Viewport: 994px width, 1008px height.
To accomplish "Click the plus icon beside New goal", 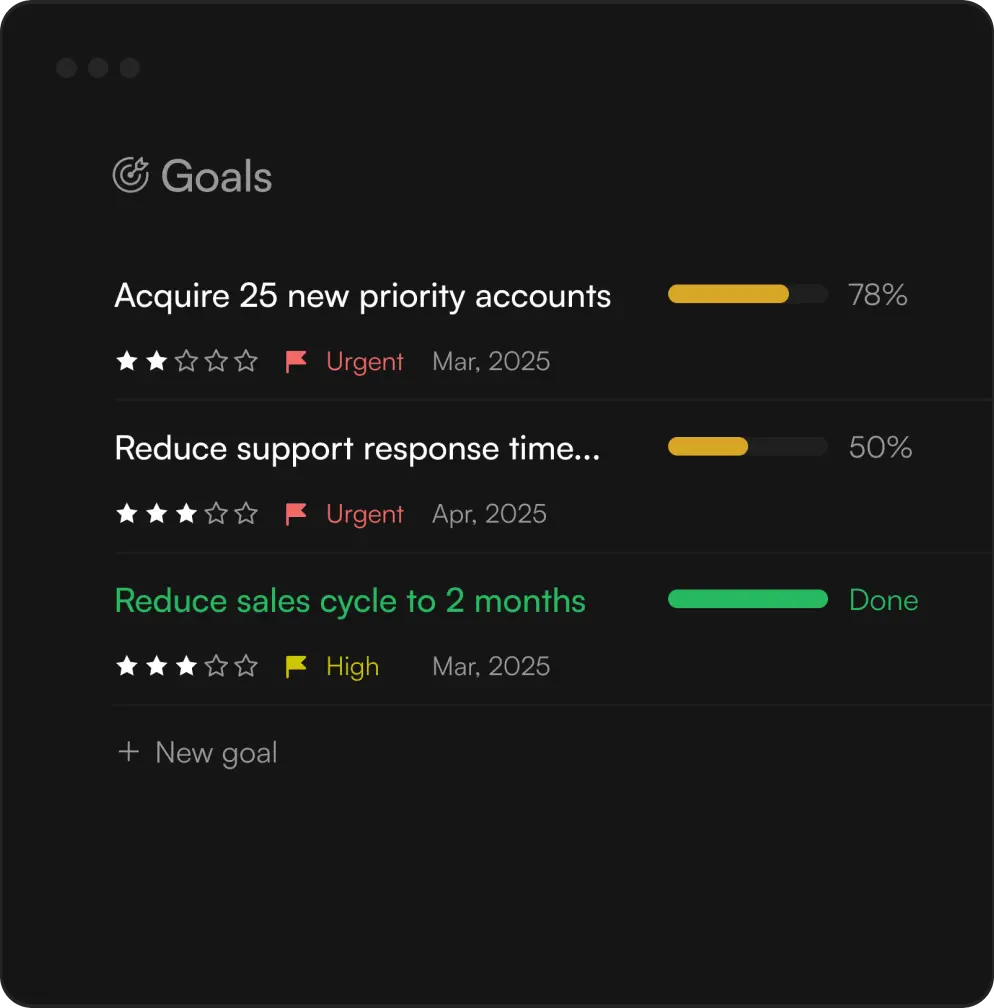I will coord(128,752).
